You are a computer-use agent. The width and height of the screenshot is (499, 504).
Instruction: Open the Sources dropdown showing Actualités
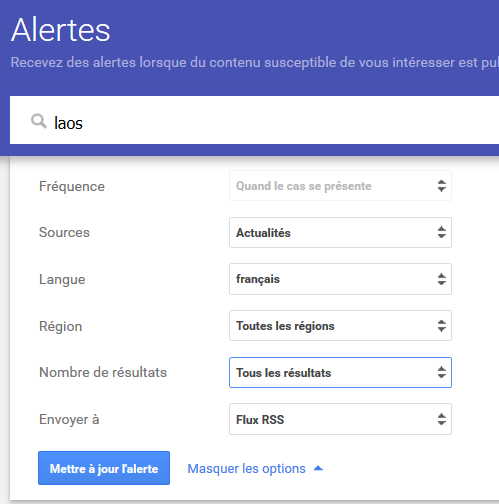[340, 232]
